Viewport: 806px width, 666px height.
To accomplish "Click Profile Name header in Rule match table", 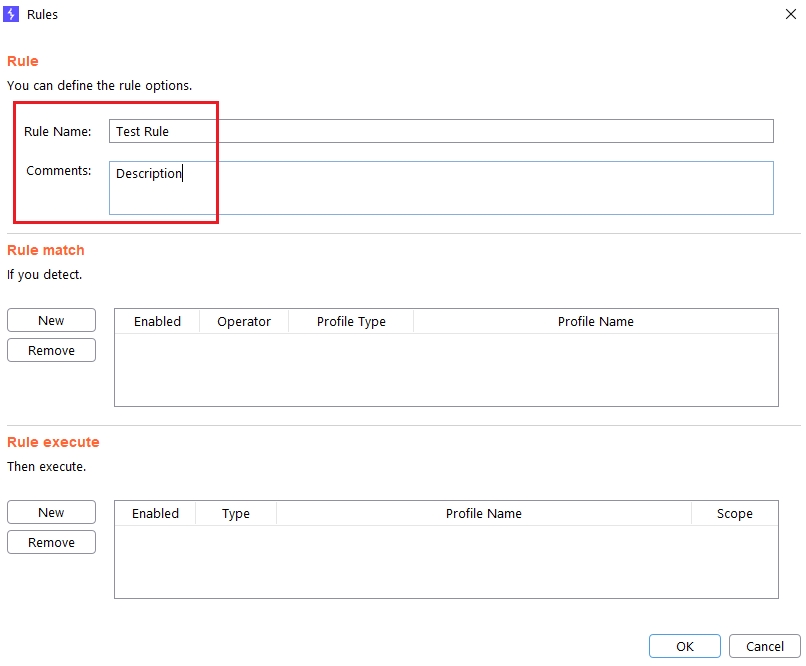I will pyautogui.click(x=595, y=321).
